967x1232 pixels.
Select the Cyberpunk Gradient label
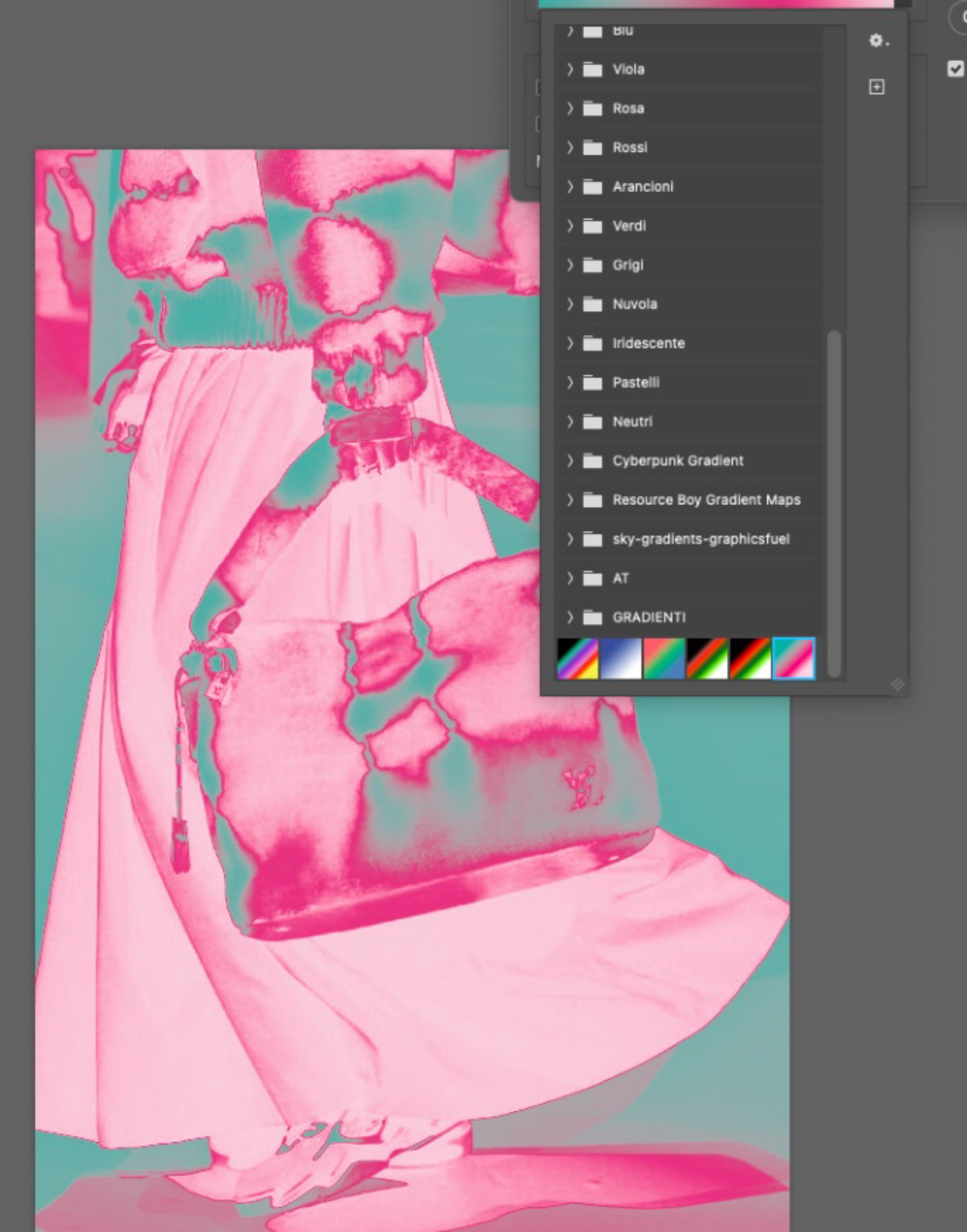coord(678,461)
